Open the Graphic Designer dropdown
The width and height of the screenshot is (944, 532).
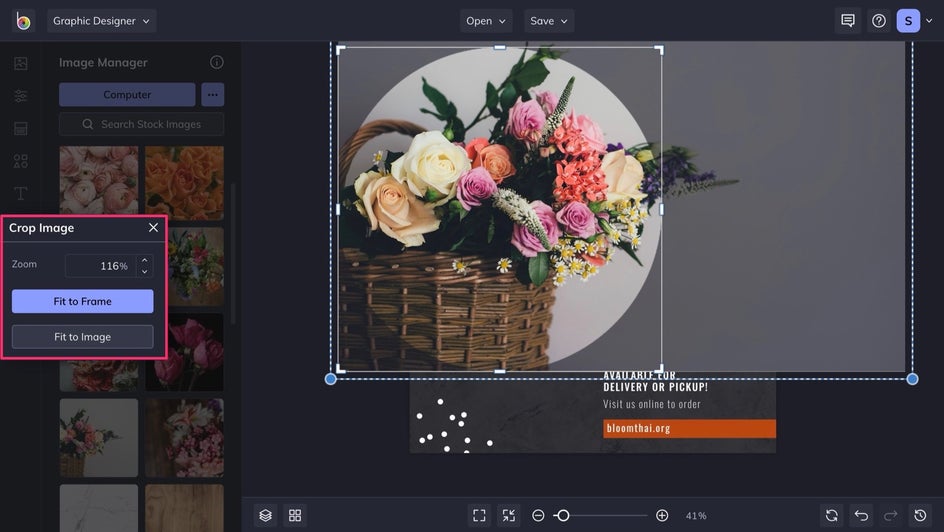coord(101,21)
